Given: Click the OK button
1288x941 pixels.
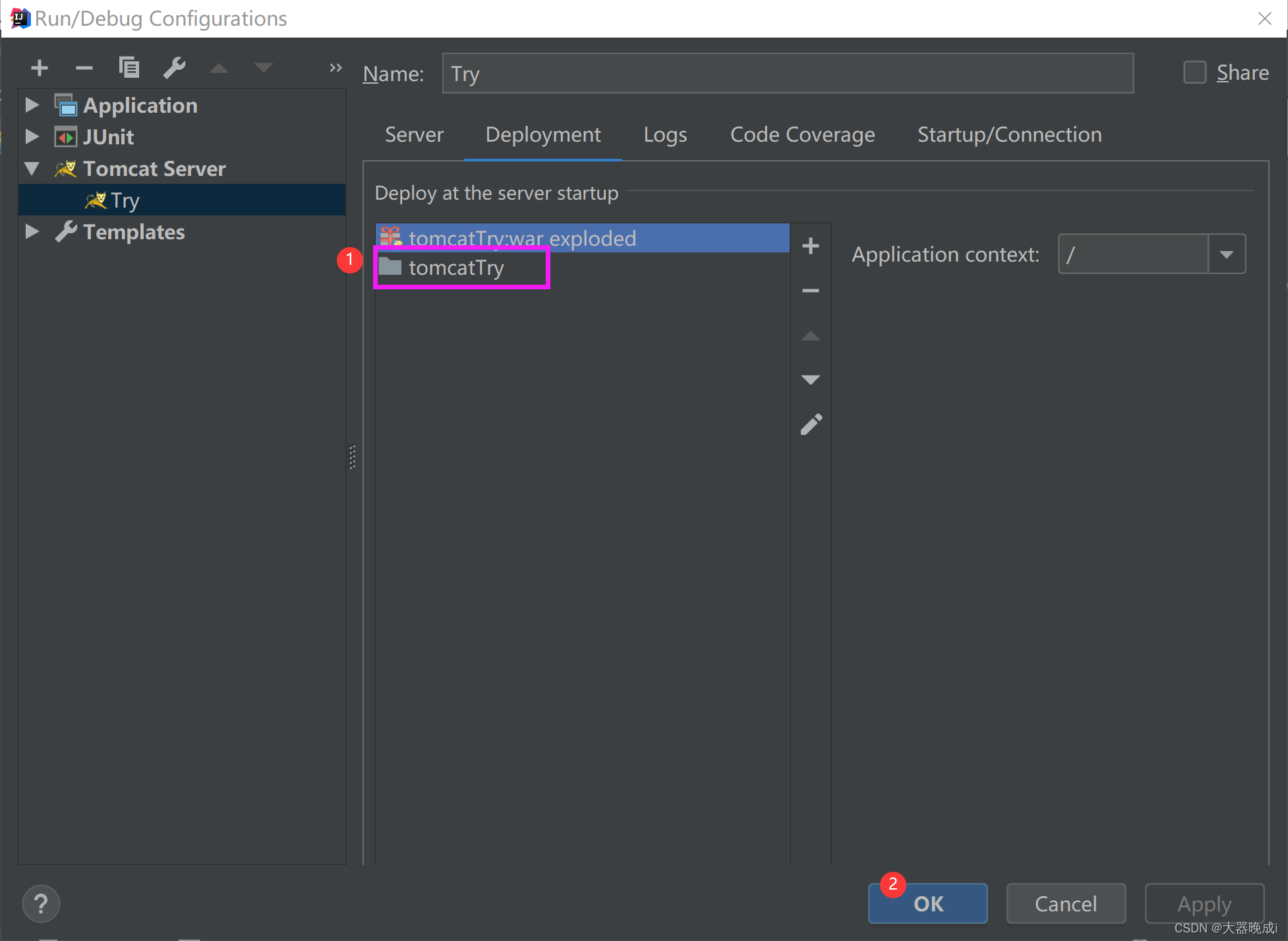Looking at the screenshot, I should coord(927,903).
